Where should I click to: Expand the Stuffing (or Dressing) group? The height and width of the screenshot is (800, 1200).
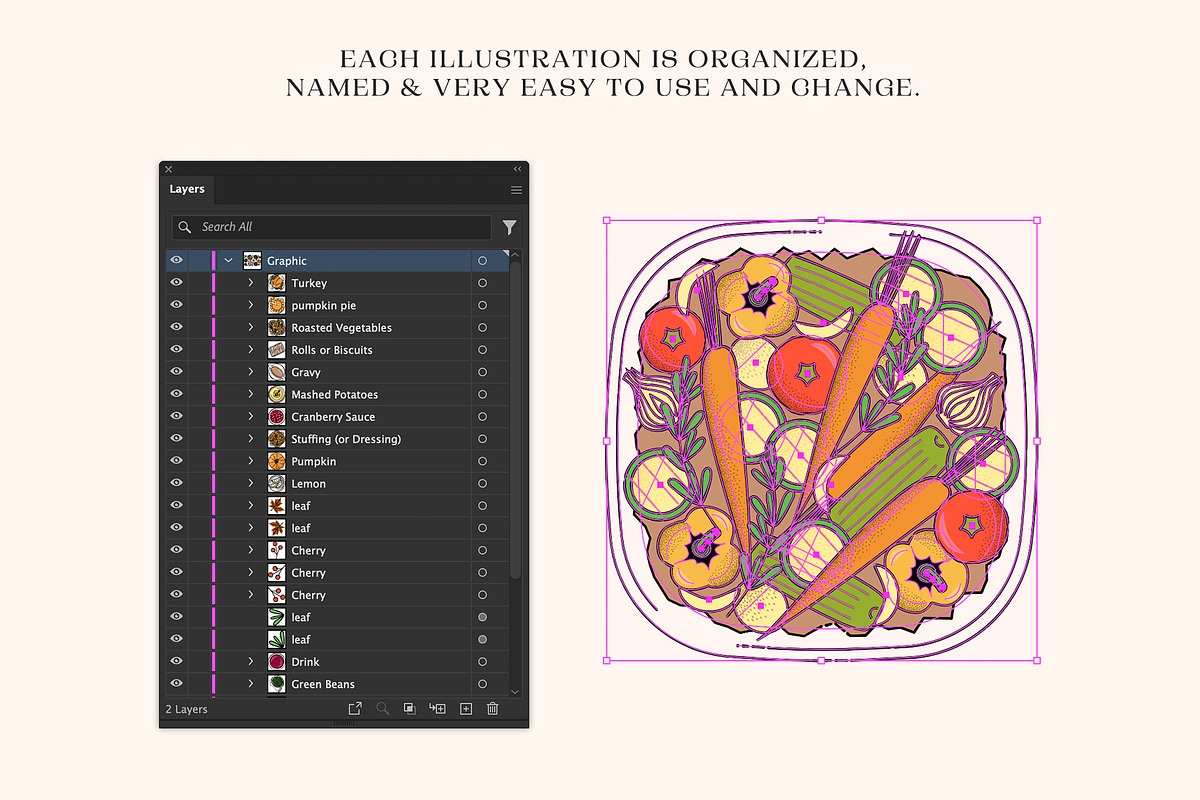pyautogui.click(x=251, y=439)
